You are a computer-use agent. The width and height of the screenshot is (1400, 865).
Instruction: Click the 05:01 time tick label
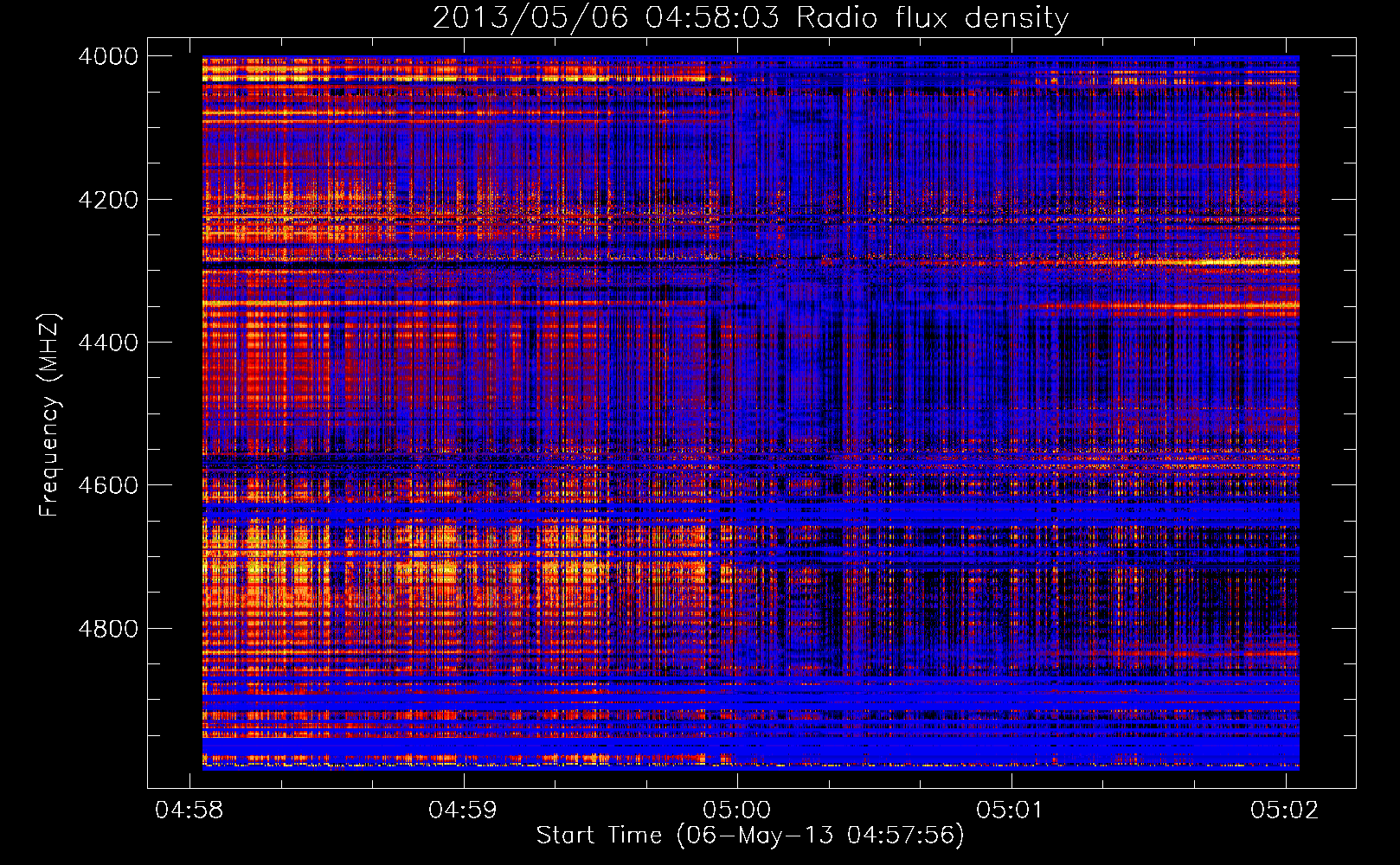(x=1011, y=810)
